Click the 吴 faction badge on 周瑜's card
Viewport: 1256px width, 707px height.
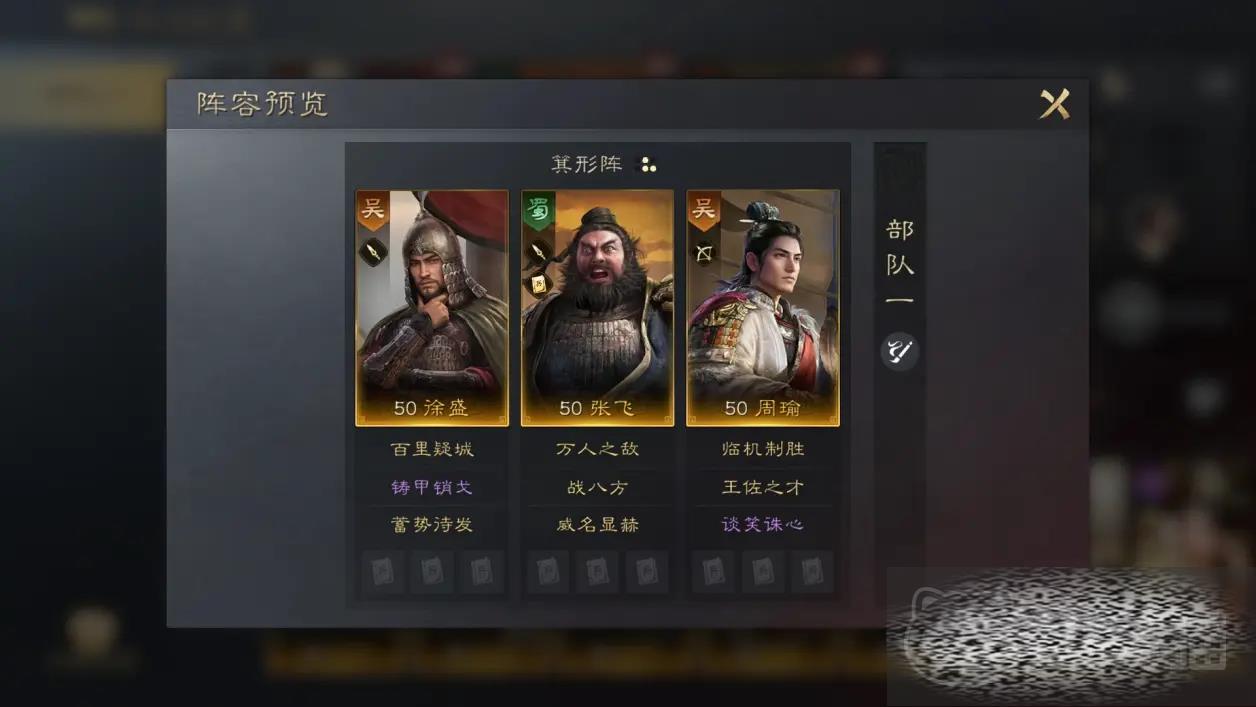[704, 210]
